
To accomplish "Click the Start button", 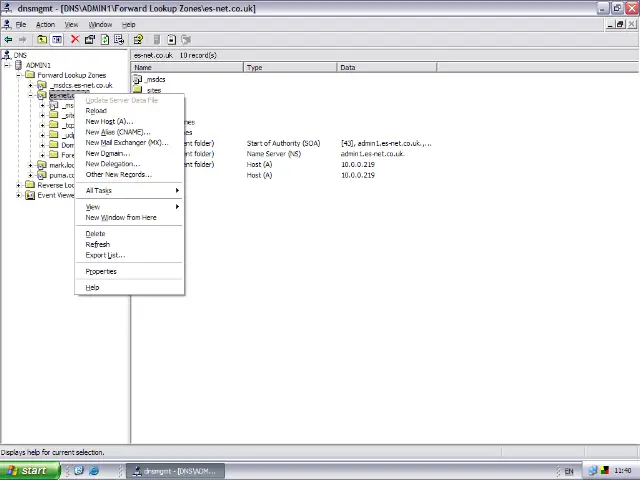I will pos(30,471).
